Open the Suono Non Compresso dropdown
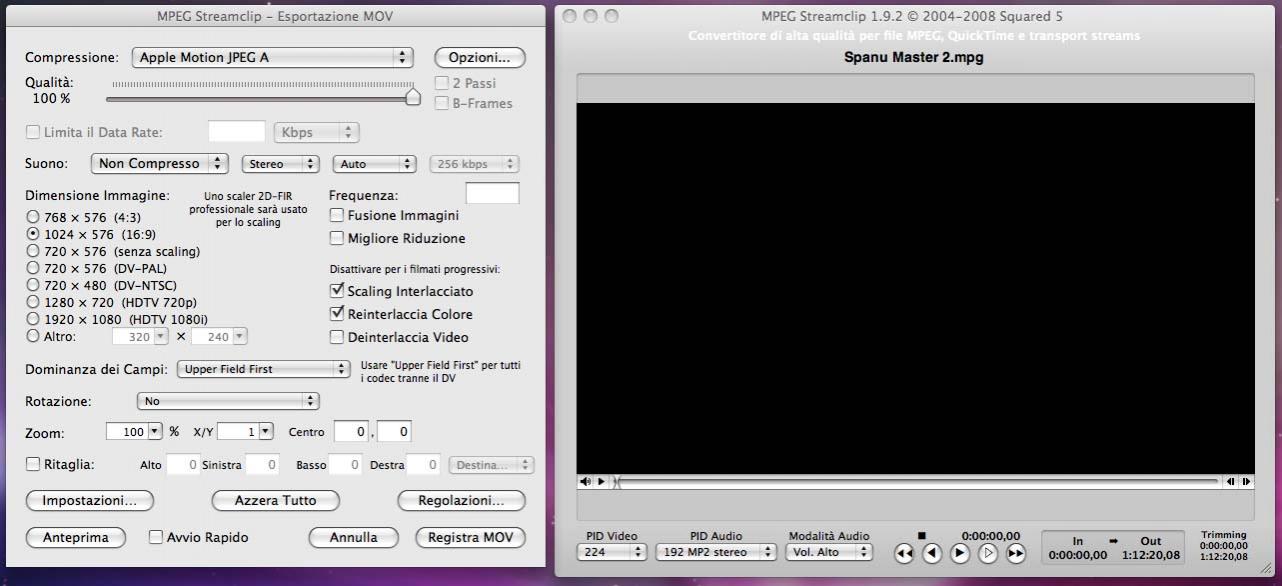 coord(161,163)
